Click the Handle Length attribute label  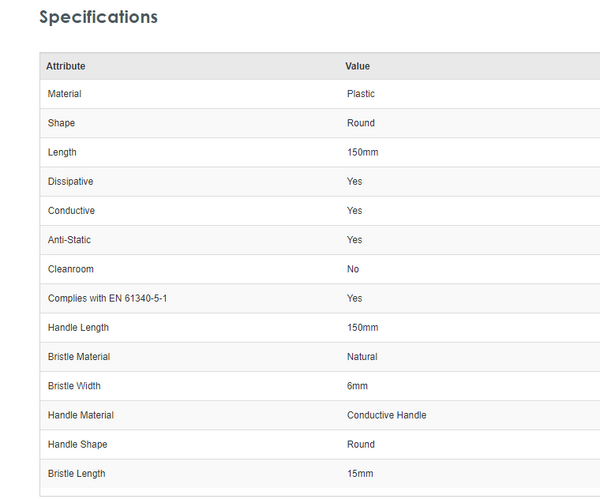click(x=78, y=327)
